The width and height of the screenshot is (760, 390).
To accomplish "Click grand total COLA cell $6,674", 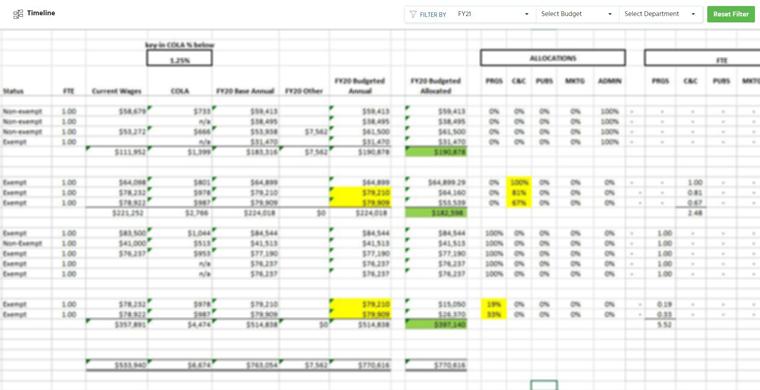I will click(x=180, y=365).
